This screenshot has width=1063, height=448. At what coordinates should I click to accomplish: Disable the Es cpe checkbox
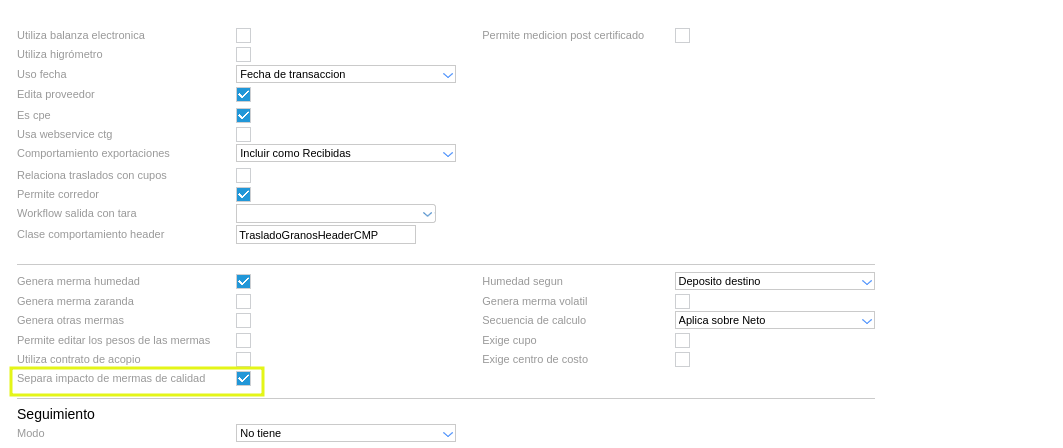pos(243,115)
